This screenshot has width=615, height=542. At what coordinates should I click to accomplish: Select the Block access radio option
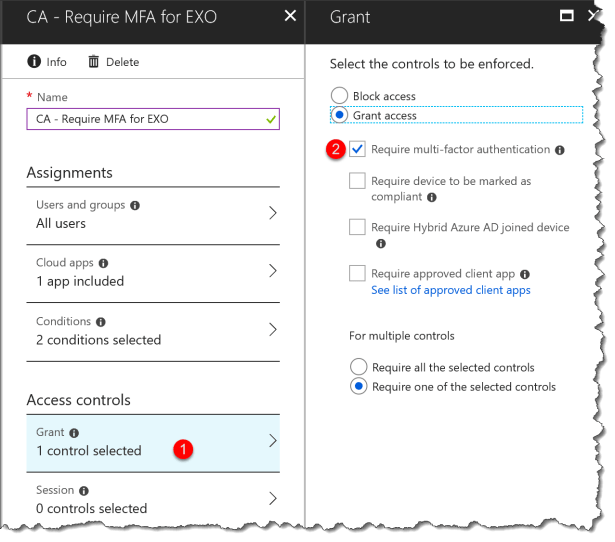[x=340, y=97]
